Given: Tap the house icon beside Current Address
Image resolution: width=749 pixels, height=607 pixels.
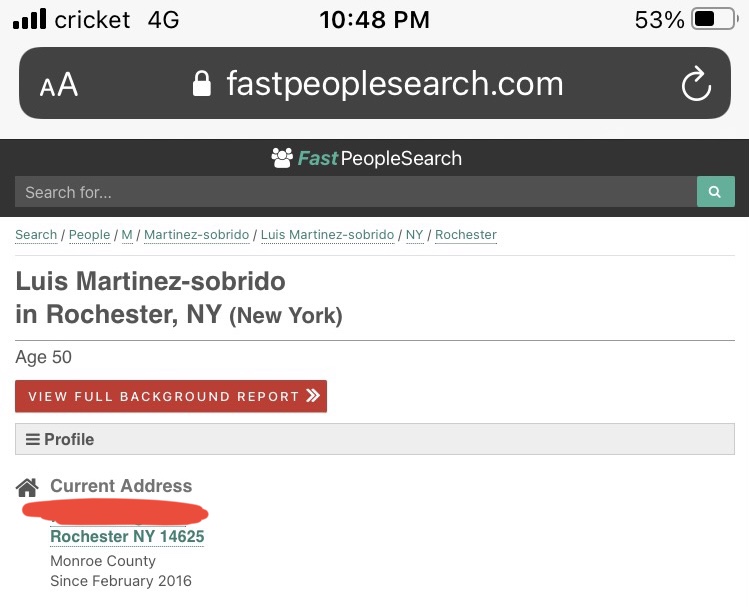Looking at the screenshot, I should (27, 488).
